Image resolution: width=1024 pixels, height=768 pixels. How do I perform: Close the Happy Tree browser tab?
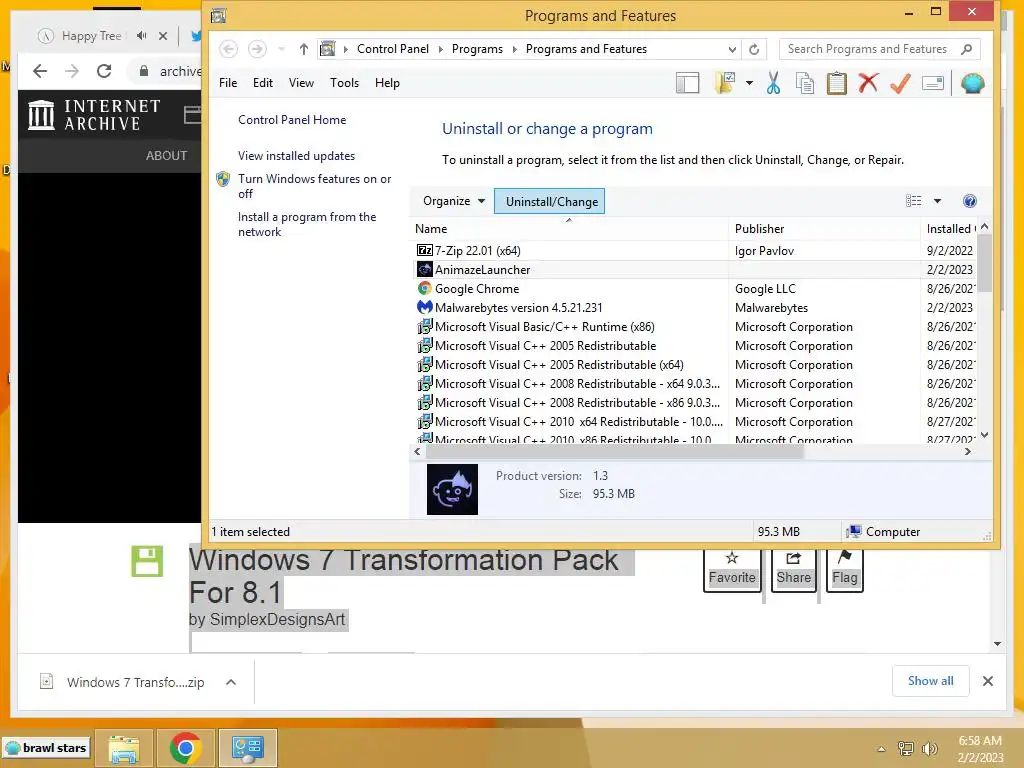tap(163, 36)
